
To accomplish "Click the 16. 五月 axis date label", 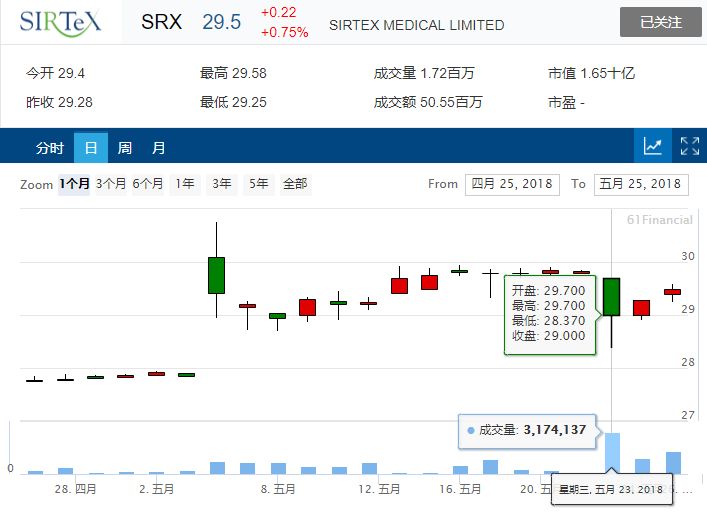I will (460, 489).
